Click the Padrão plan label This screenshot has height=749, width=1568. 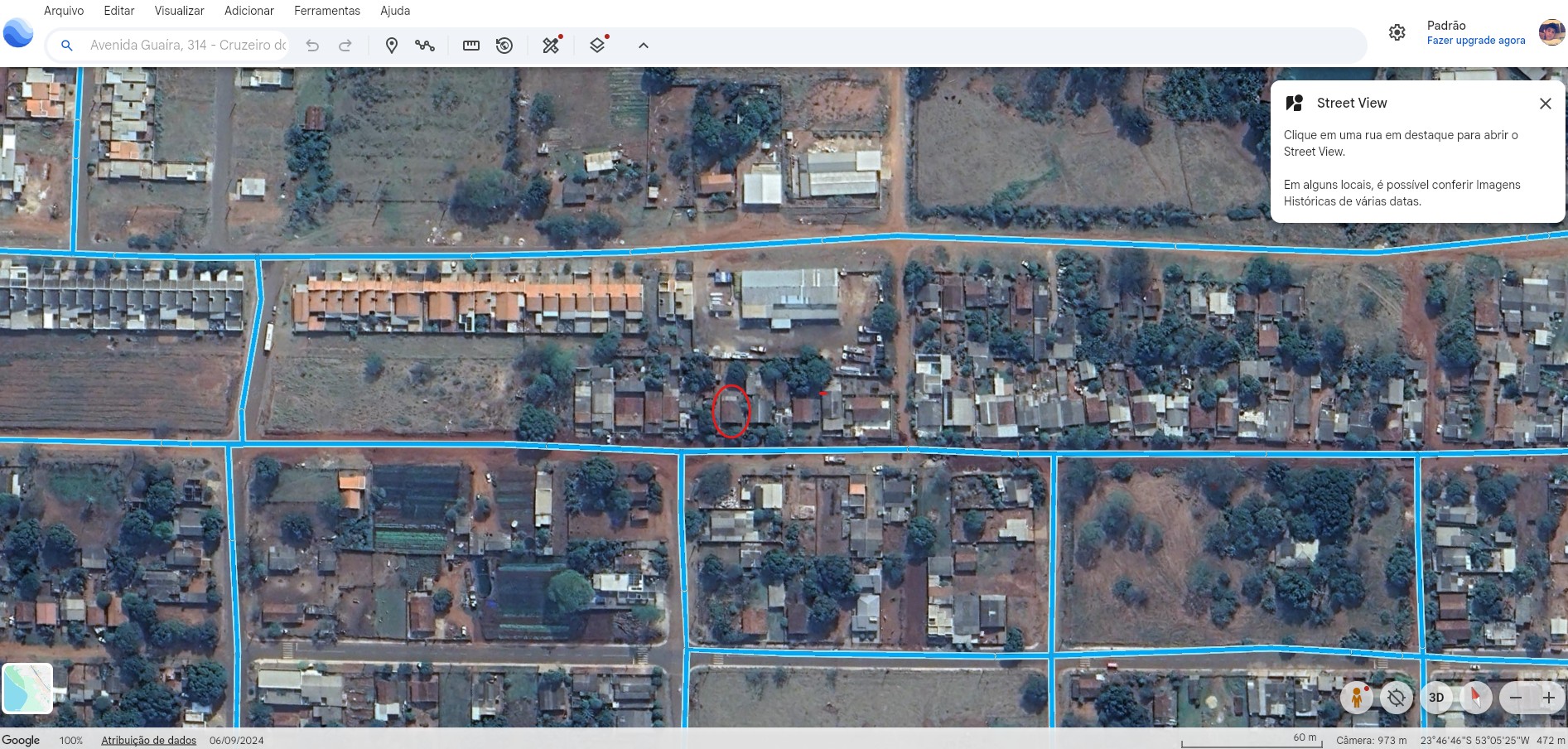1446,26
